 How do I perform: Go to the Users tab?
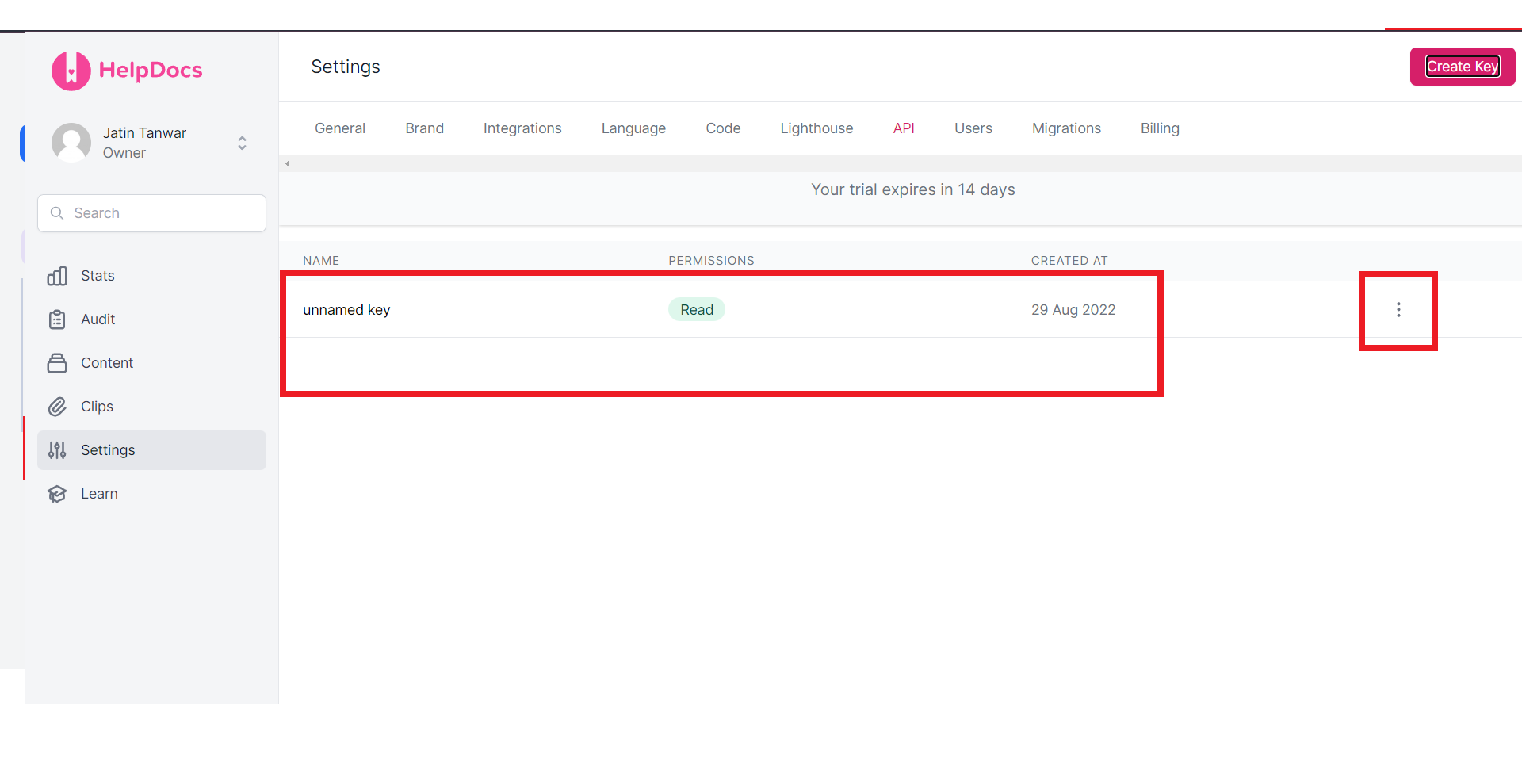973,128
